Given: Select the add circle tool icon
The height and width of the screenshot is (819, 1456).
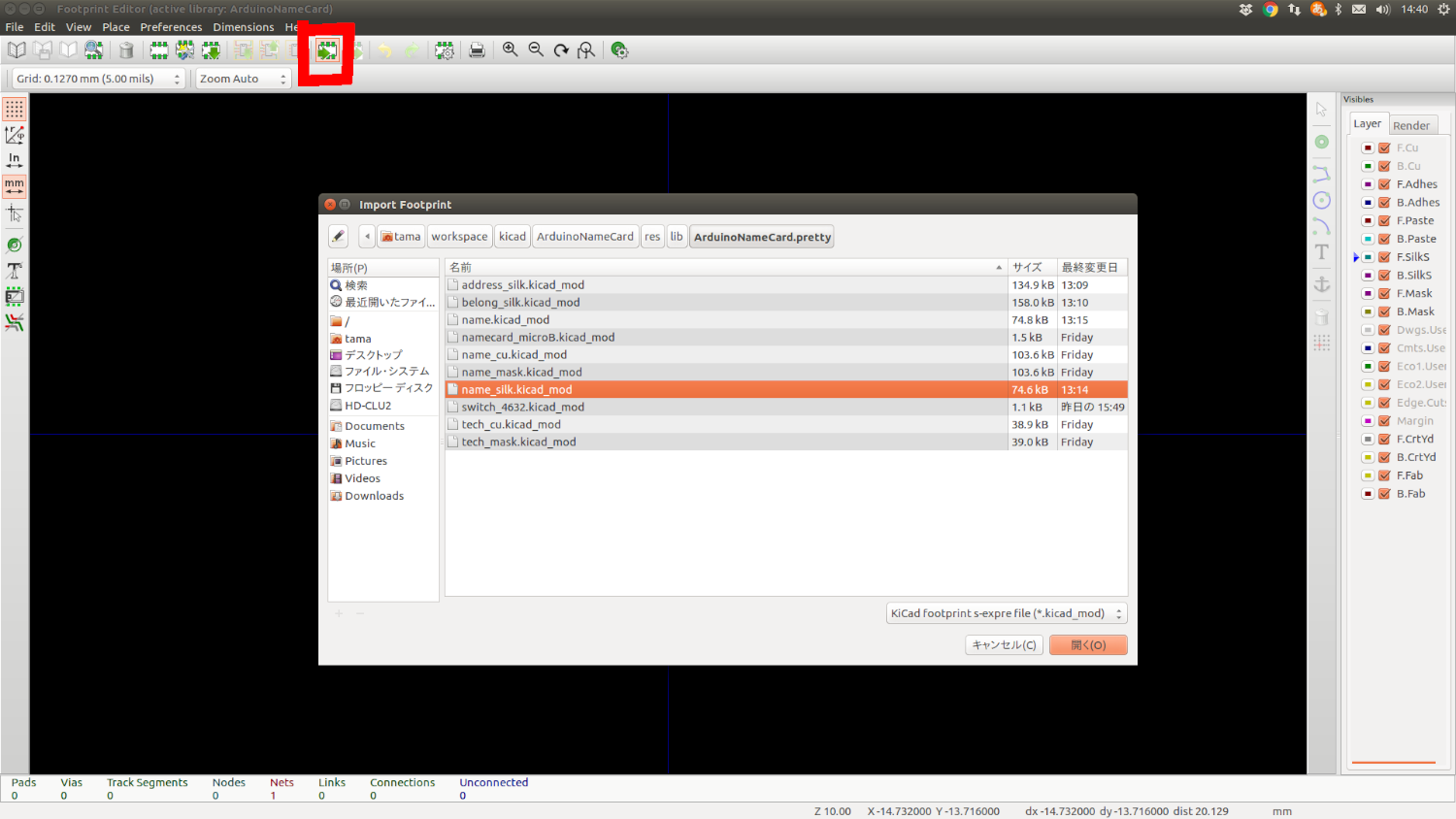Looking at the screenshot, I should [x=1322, y=200].
